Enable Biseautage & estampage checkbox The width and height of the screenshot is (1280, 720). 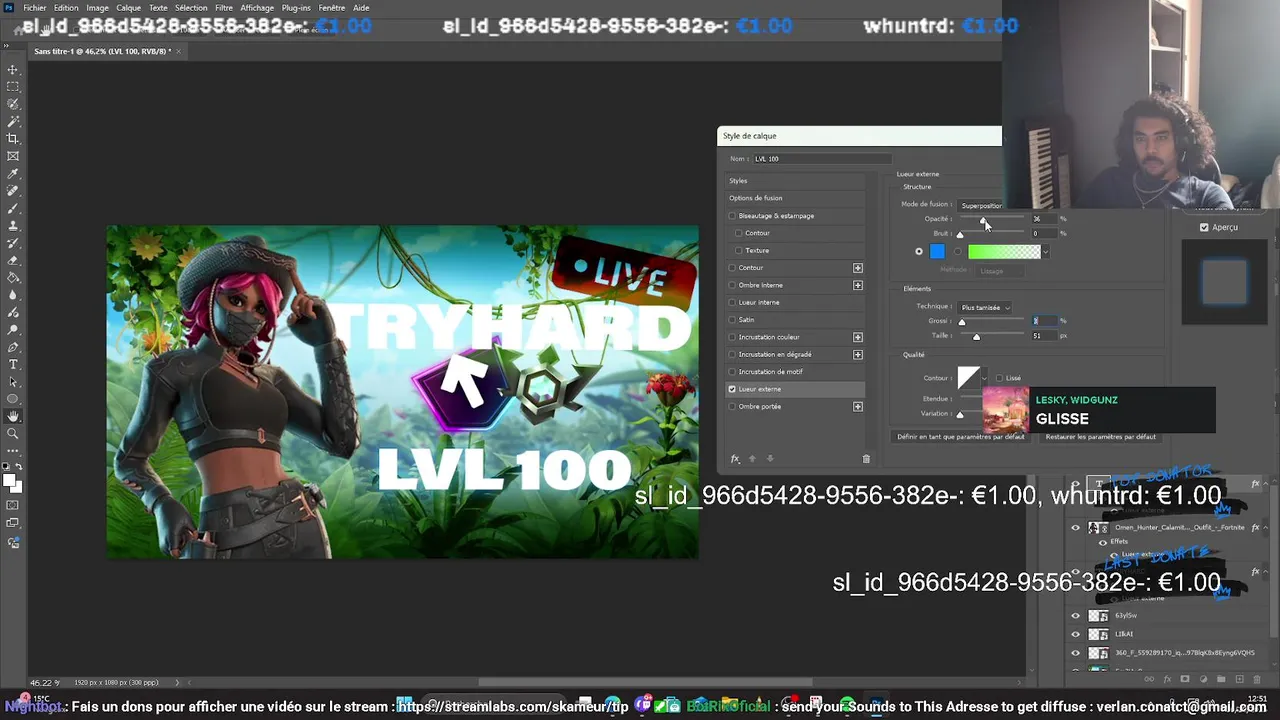[x=732, y=216]
